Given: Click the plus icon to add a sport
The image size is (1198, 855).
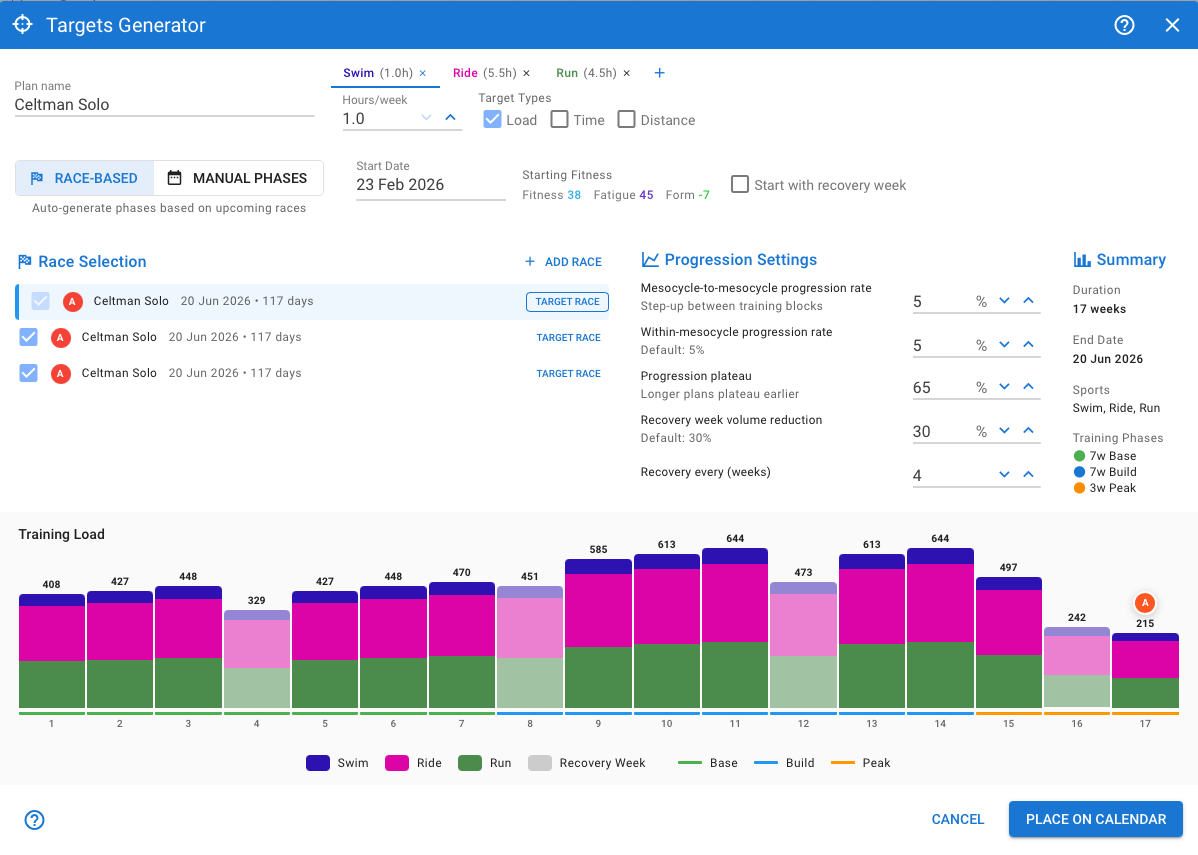Looking at the screenshot, I should tap(659, 73).
